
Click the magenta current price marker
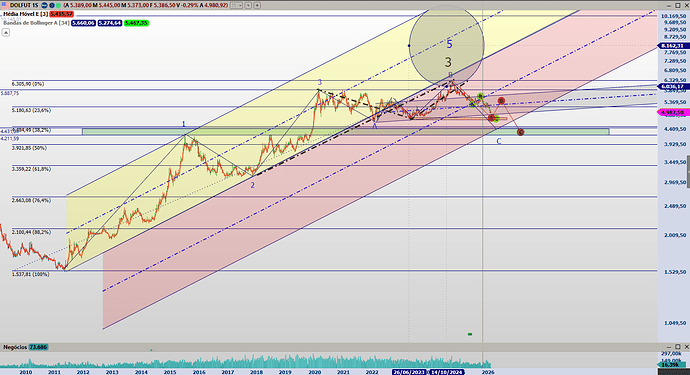click(673, 113)
